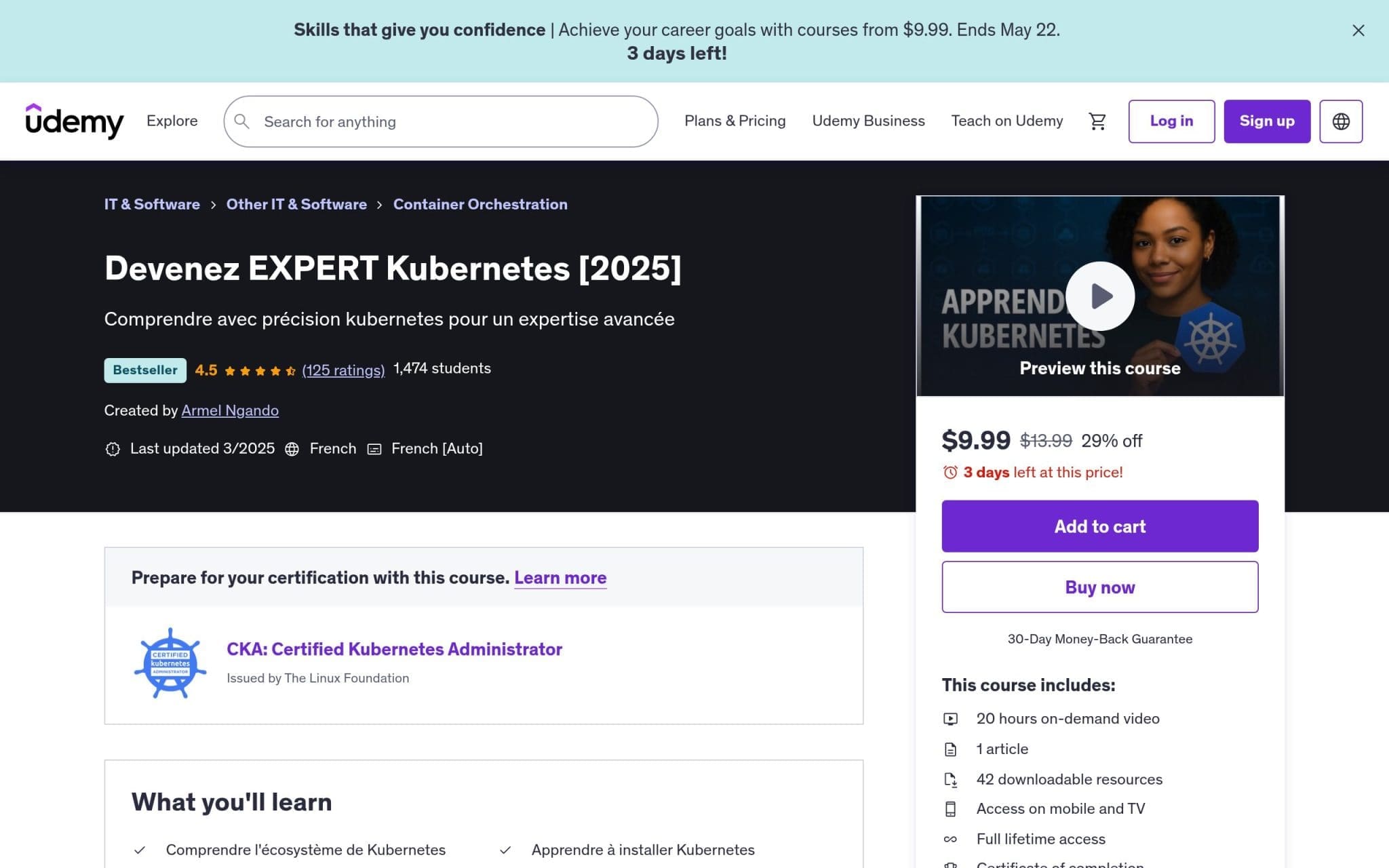This screenshot has width=1389, height=868.
Task: Click Add to cart
Action: [1099, 526]
